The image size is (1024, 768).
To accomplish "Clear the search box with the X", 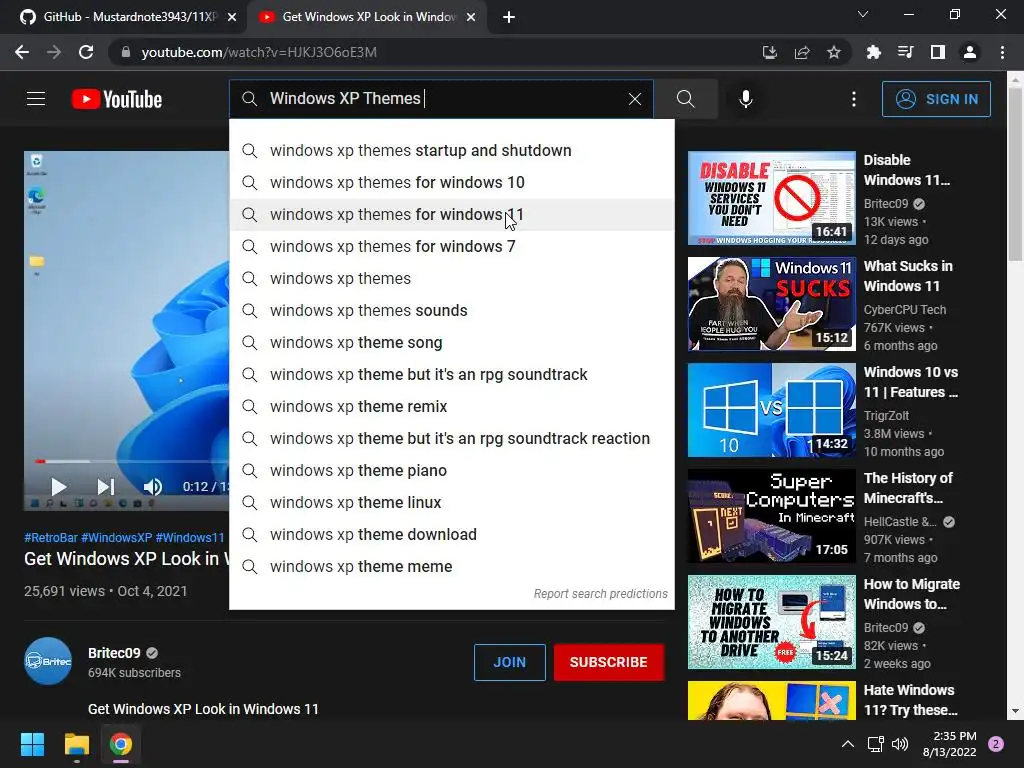I will click(x=635, y=99).
